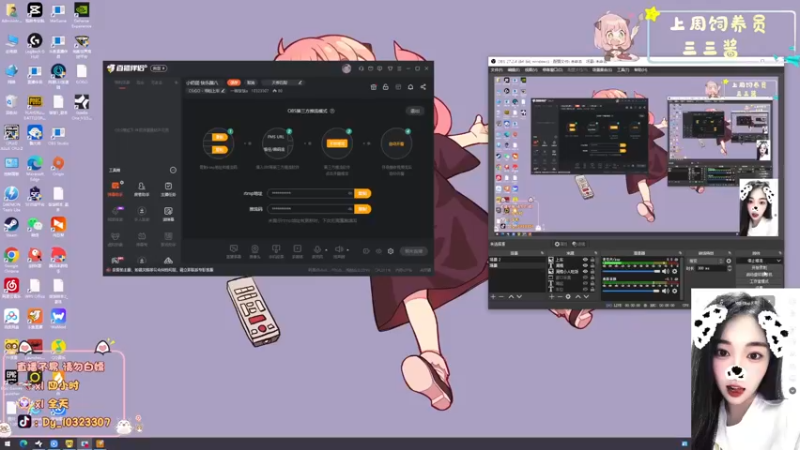Click the rtmp address input field
Viewport: 800px width, 450px height.
[311, 193]
